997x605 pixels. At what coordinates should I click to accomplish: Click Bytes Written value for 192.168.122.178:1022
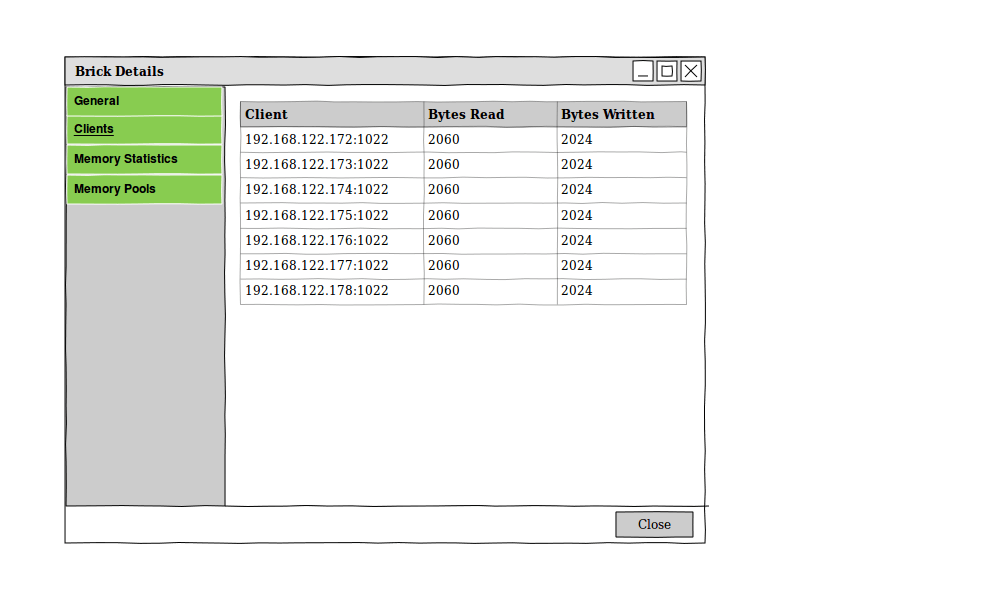click(x=577, y=291)
